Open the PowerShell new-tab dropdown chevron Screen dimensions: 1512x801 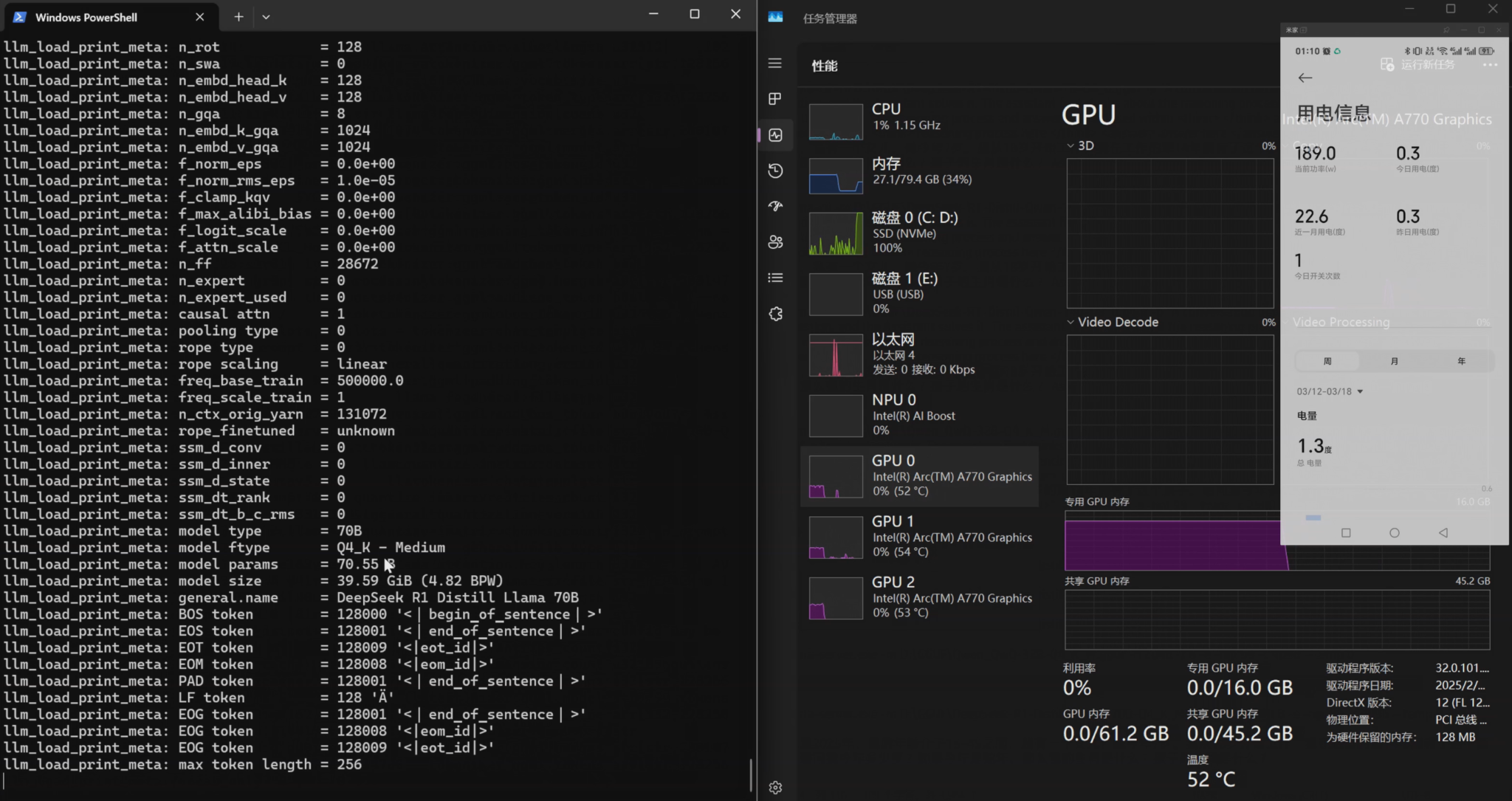click(266, 16)
